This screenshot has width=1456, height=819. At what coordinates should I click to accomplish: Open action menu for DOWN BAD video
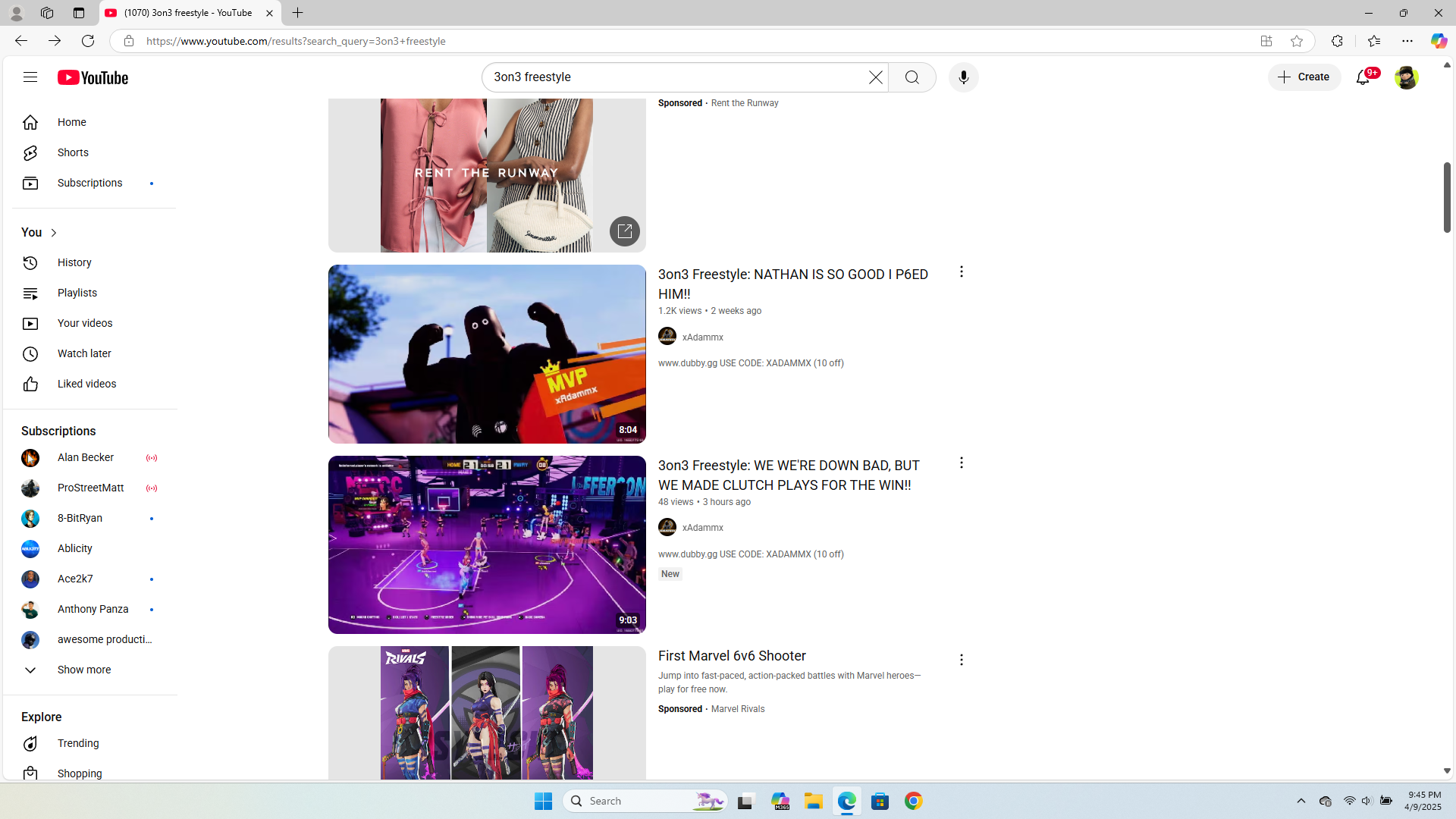961,463
